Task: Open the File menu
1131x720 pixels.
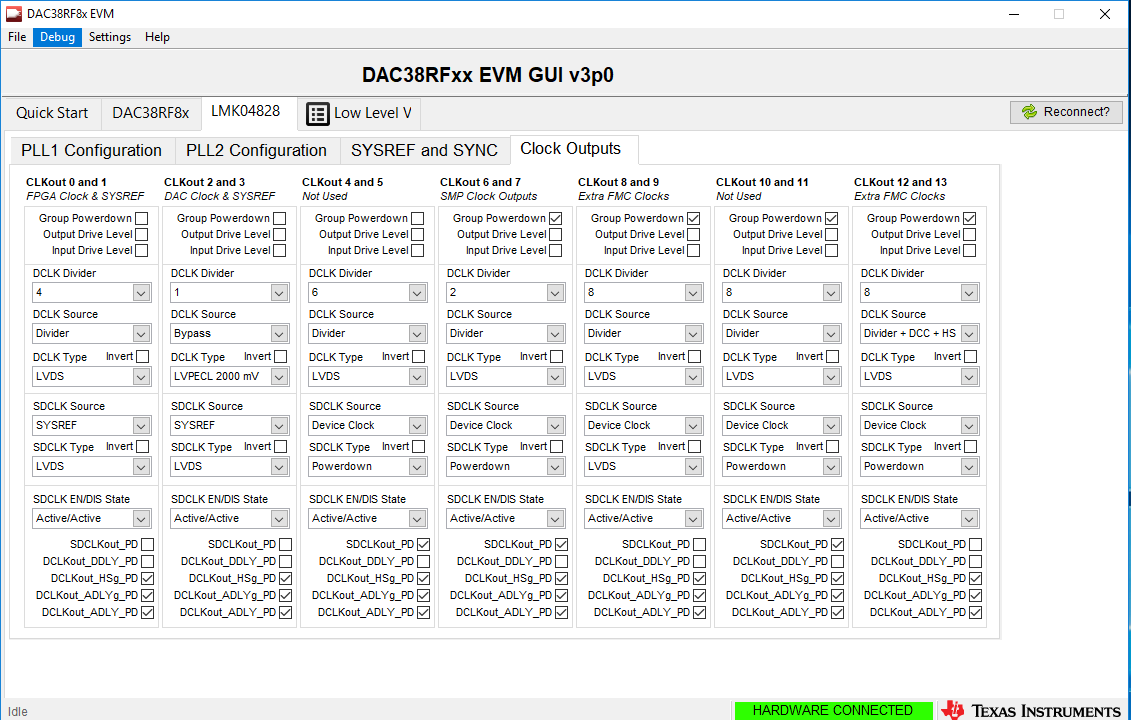Action: 17,37
